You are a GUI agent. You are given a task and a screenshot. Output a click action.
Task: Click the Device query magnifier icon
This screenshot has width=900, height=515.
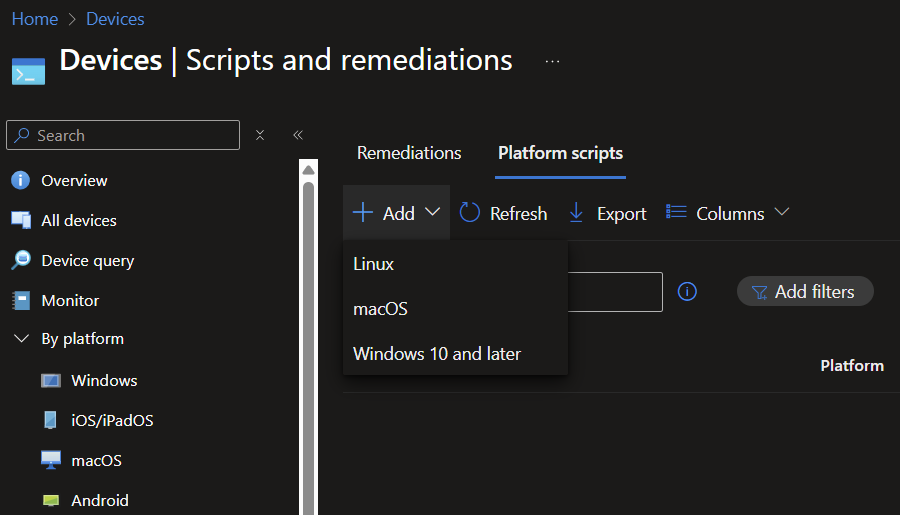(x=21, y=261)
